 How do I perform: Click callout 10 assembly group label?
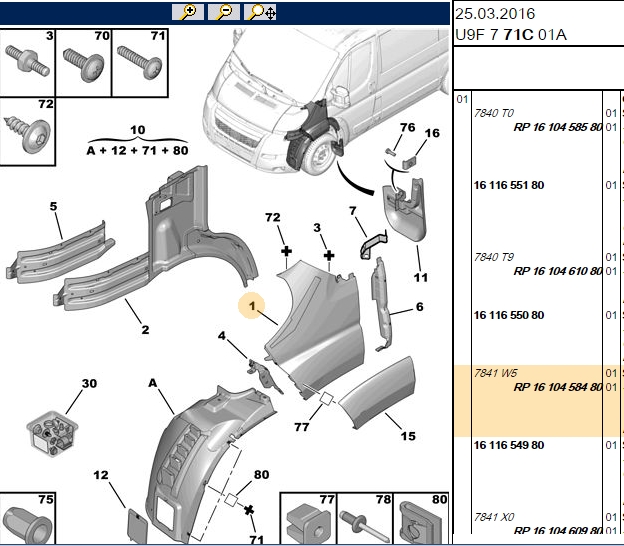tap(138, 130)
